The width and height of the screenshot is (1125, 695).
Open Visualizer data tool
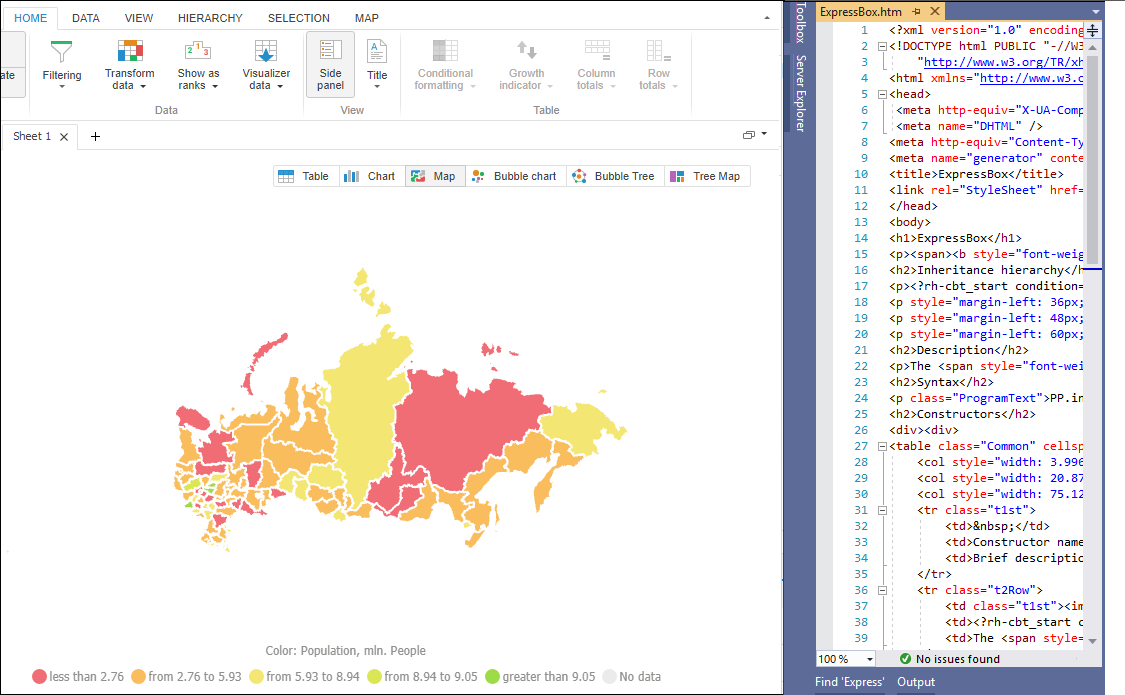point(266,64)
